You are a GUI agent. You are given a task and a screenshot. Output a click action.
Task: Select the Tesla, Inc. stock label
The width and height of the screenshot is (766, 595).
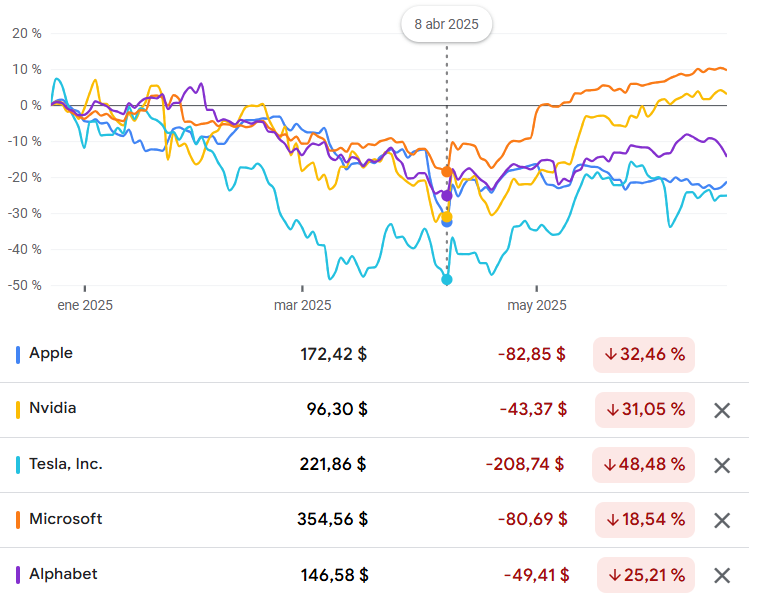coord(66,464)
